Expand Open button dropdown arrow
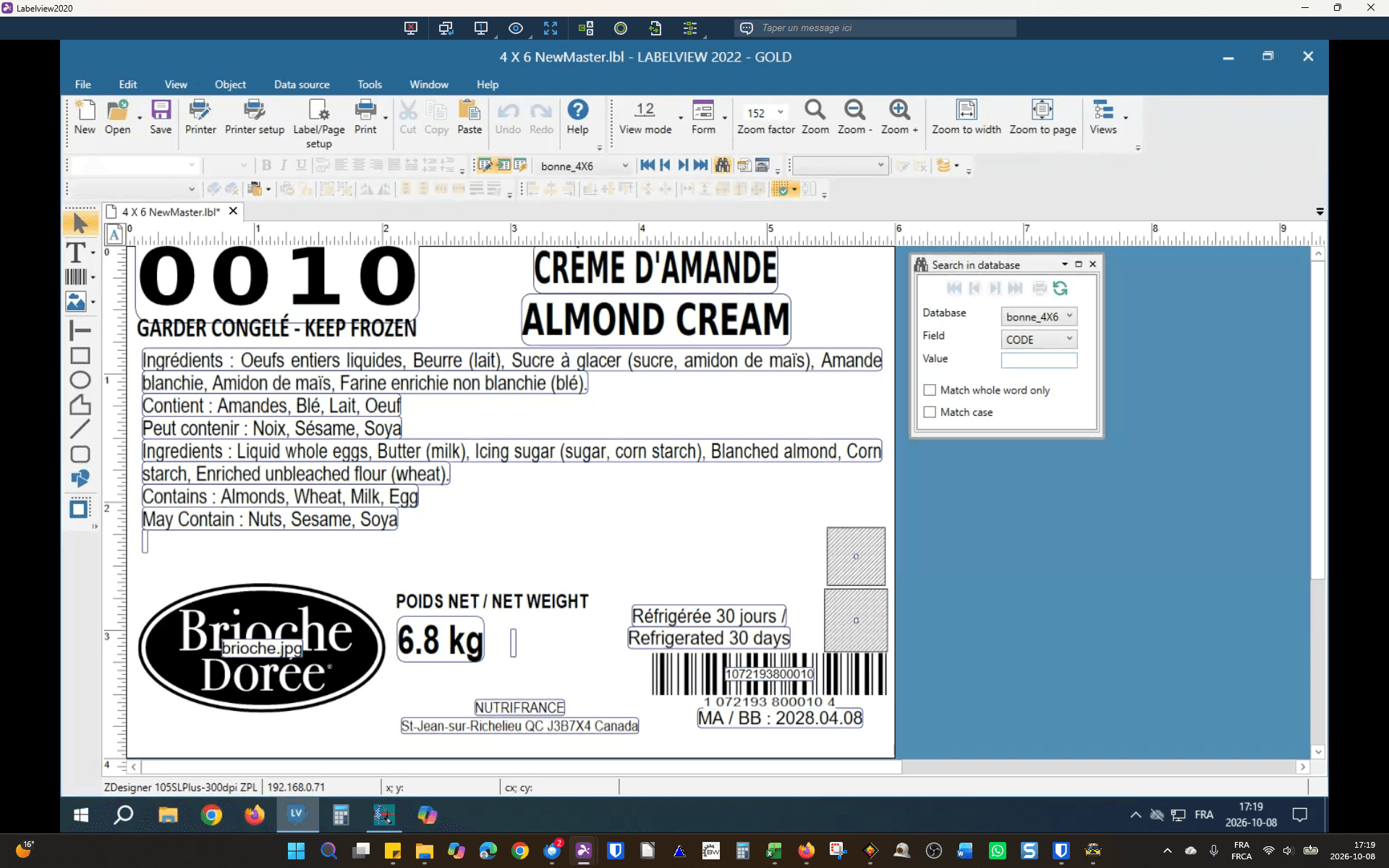Viewport: 1389px width, 868px height. click(139, 118)
